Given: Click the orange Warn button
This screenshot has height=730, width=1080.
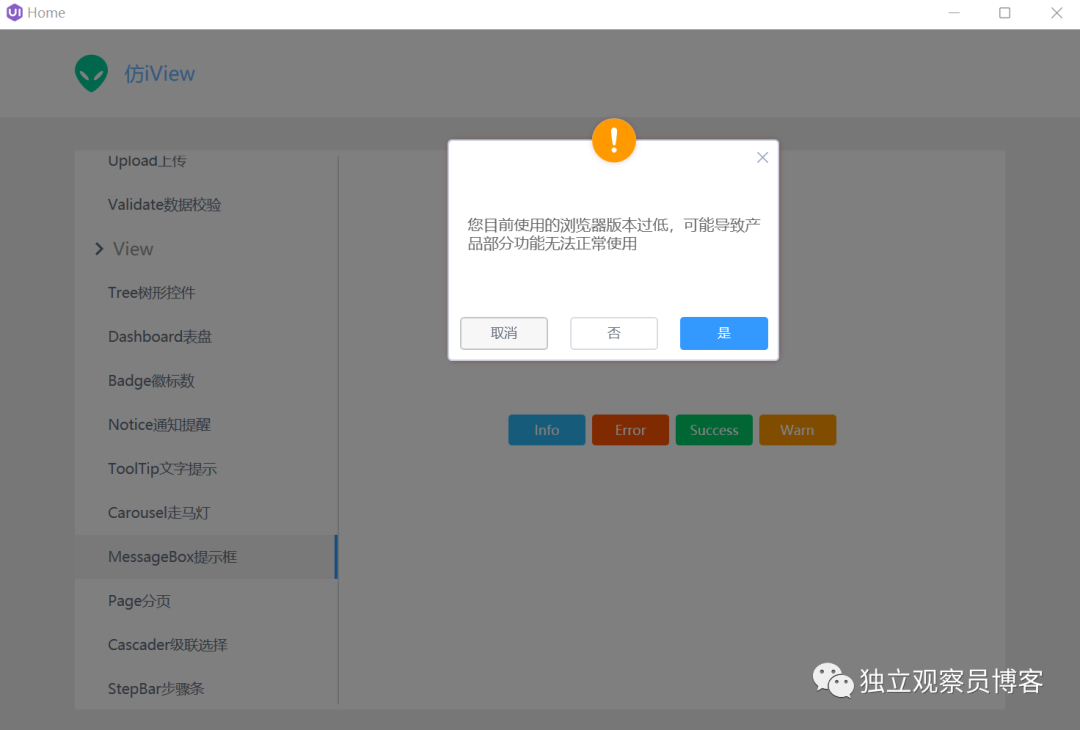Looking at the screenshot, I should 798,430.
